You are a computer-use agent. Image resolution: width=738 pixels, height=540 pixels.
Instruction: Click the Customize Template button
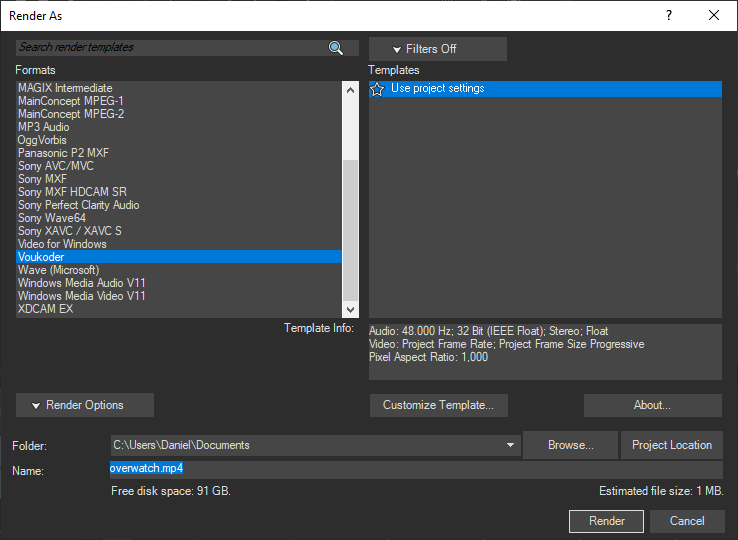click(438, 405)
